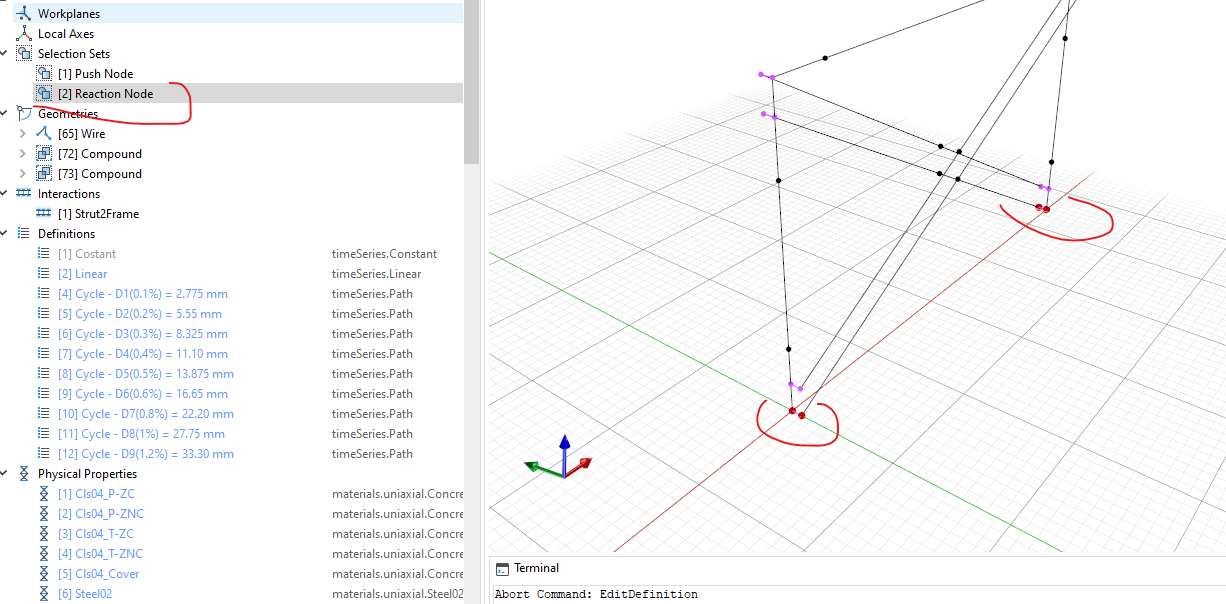1226x604 pixels.
Task: Click the Geometries group icon
Action: coord(24,113)
